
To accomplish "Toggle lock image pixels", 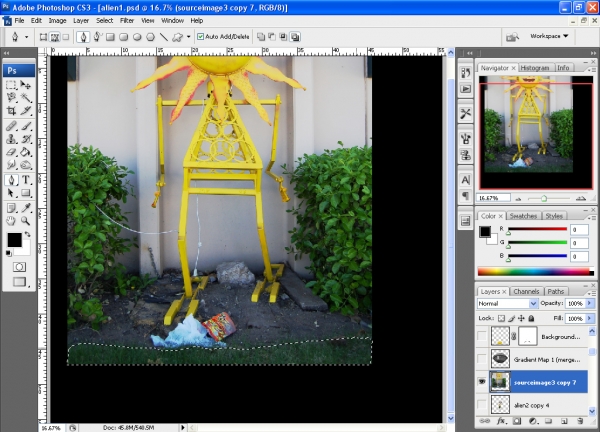I will 511,318.
